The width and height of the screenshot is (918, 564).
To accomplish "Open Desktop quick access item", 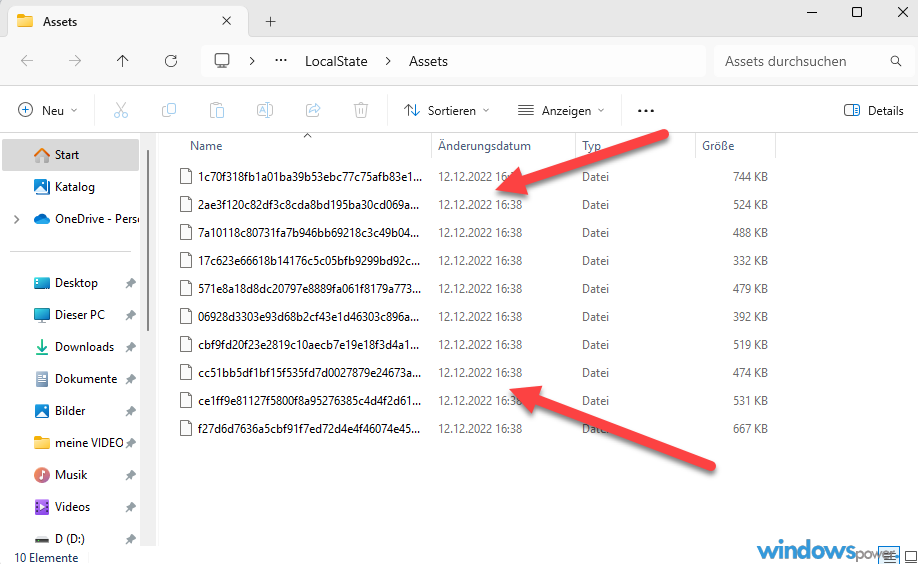I will click(66, 283).
